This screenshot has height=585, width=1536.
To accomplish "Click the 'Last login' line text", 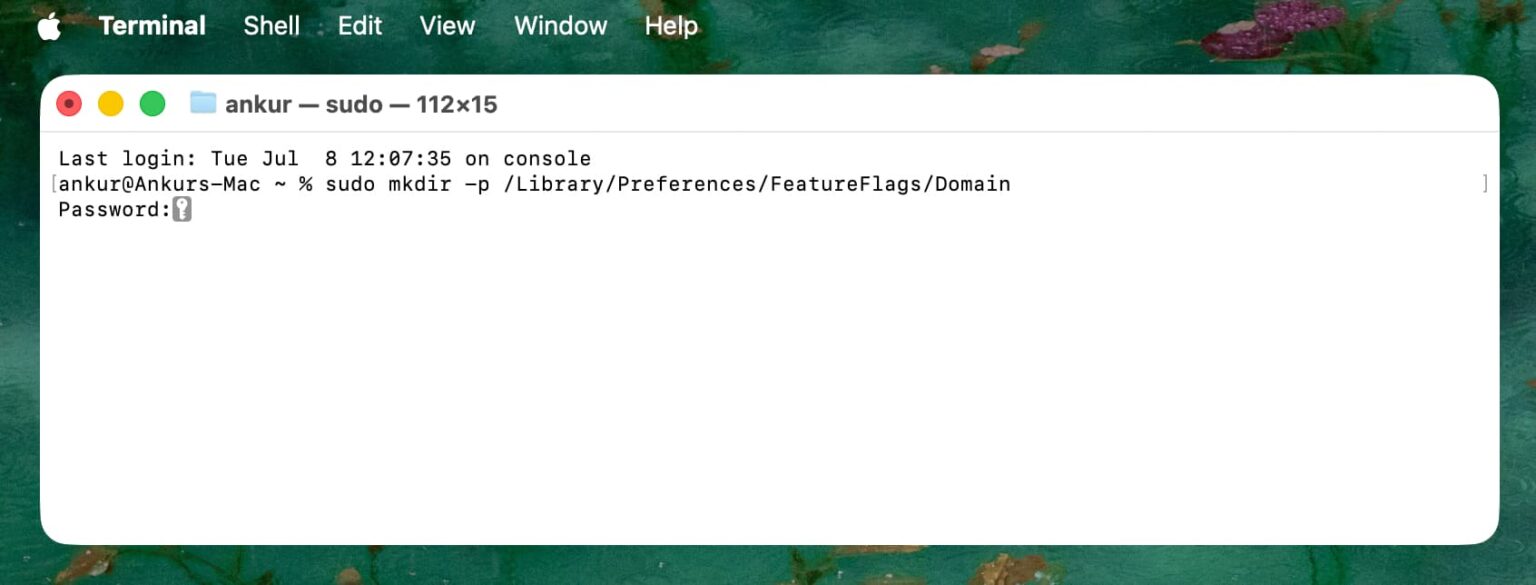I will 325,159.
